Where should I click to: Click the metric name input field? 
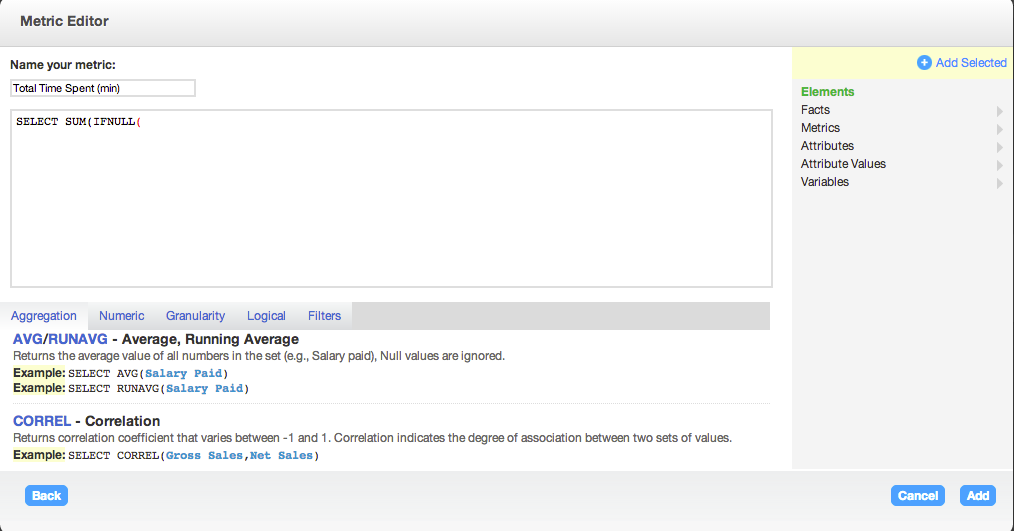(102, 88)
